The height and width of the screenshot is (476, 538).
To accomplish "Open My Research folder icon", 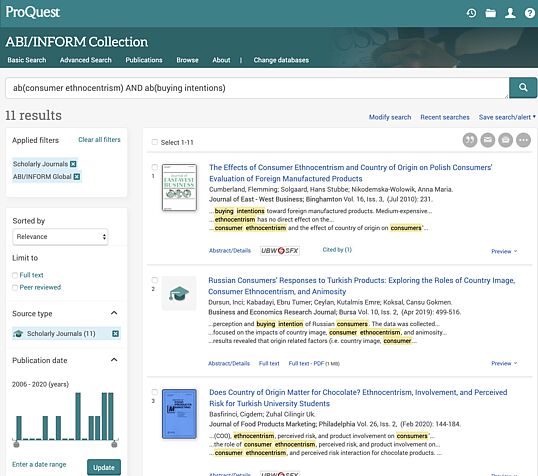I will (x=491, y=13).
